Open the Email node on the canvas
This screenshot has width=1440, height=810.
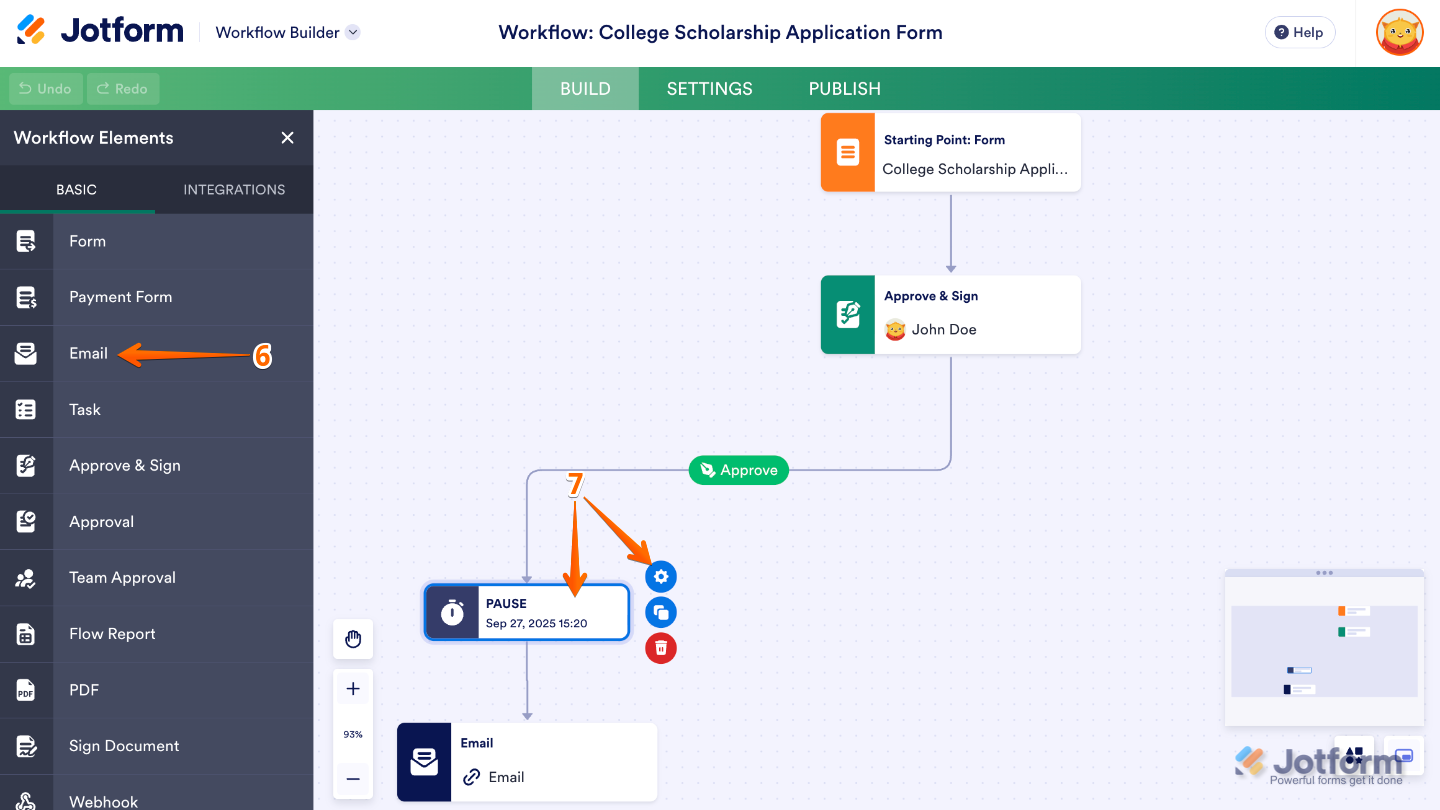click(x=527, y=762)
